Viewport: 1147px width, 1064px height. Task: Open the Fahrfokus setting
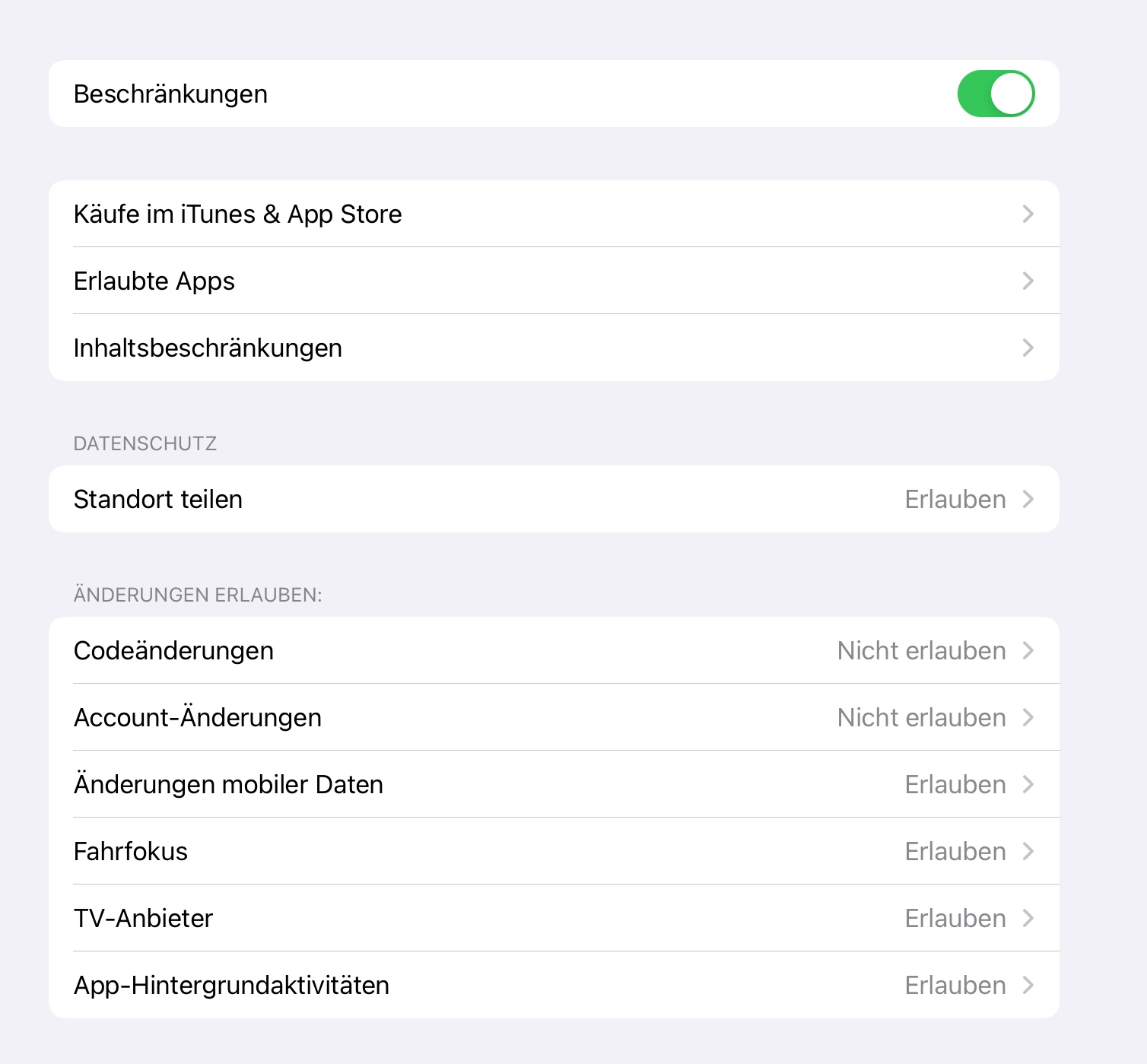click(x=131, y=851)
